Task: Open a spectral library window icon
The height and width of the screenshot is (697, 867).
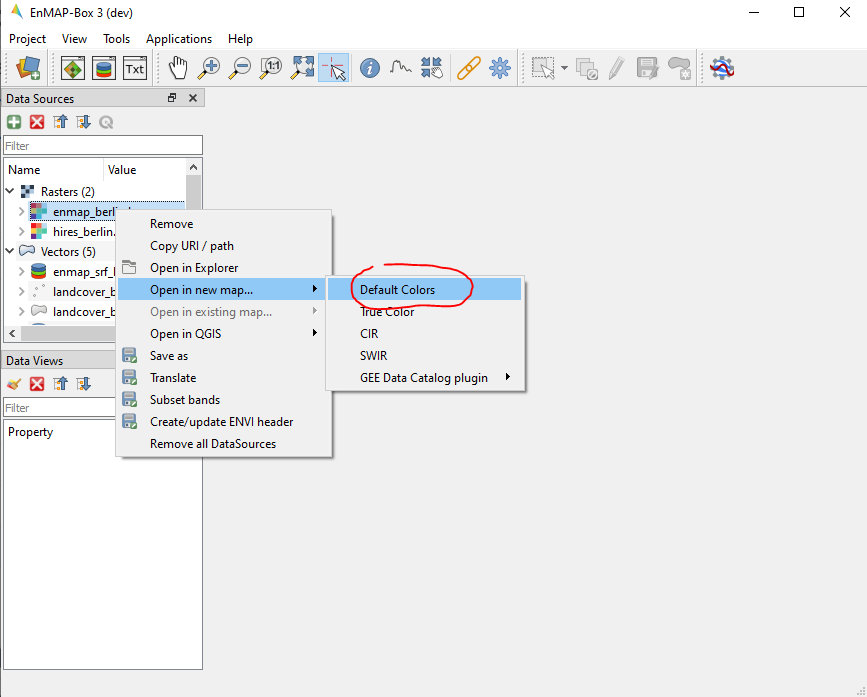Action: (104, 68)
